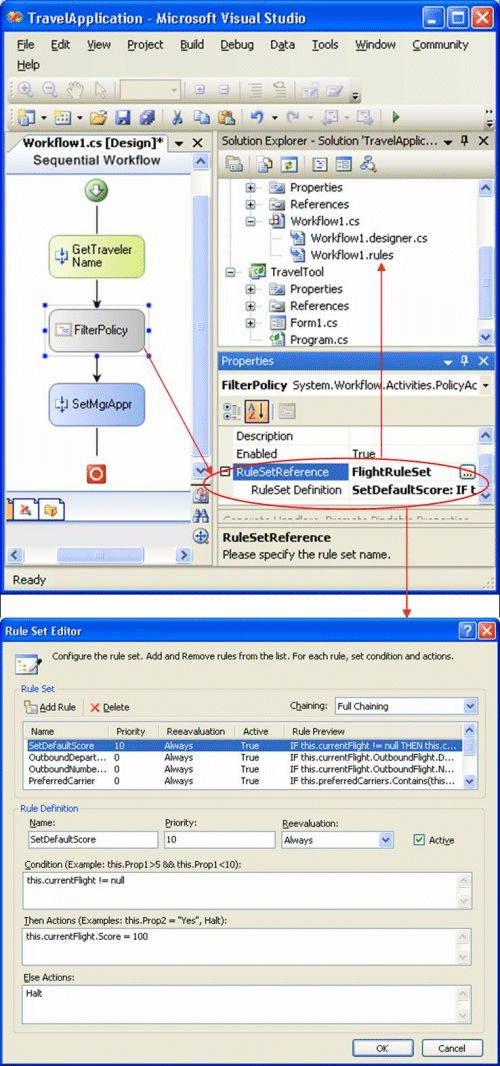Pin the Properties panel
The height and width of the screenshot is (1066, 500).
(x=465, y=361)
